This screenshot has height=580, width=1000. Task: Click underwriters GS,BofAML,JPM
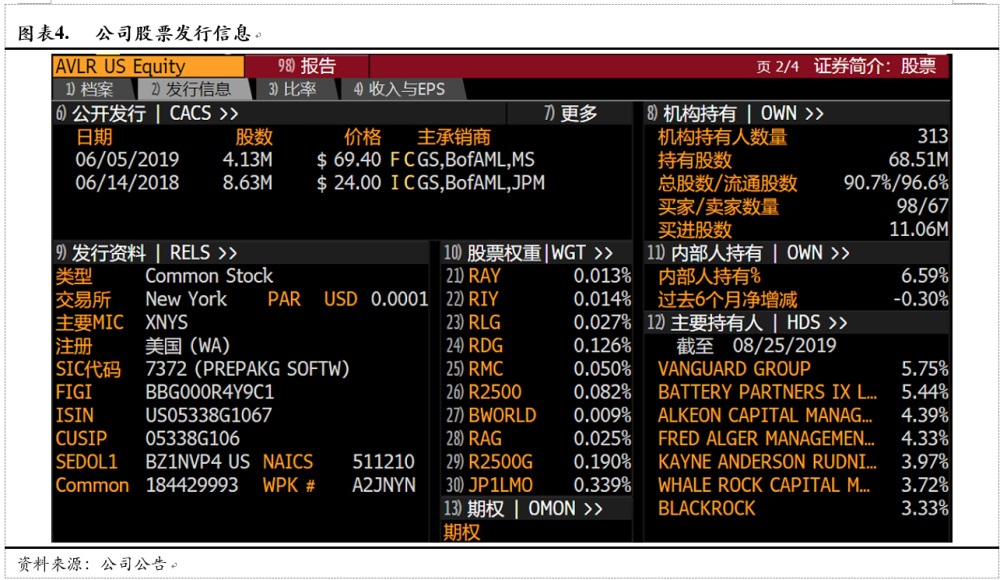point(481,183)
